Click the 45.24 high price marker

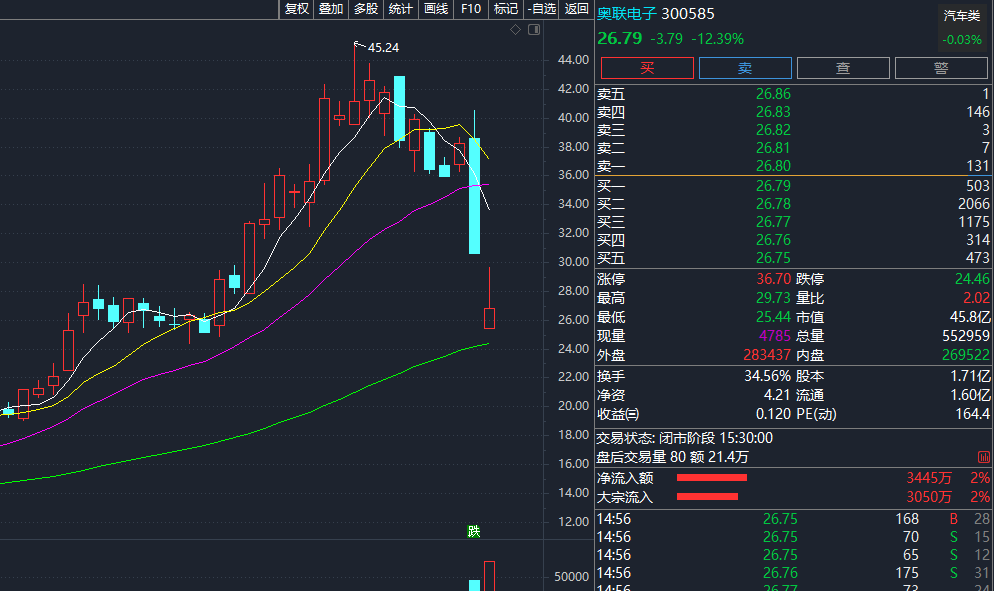383,48
